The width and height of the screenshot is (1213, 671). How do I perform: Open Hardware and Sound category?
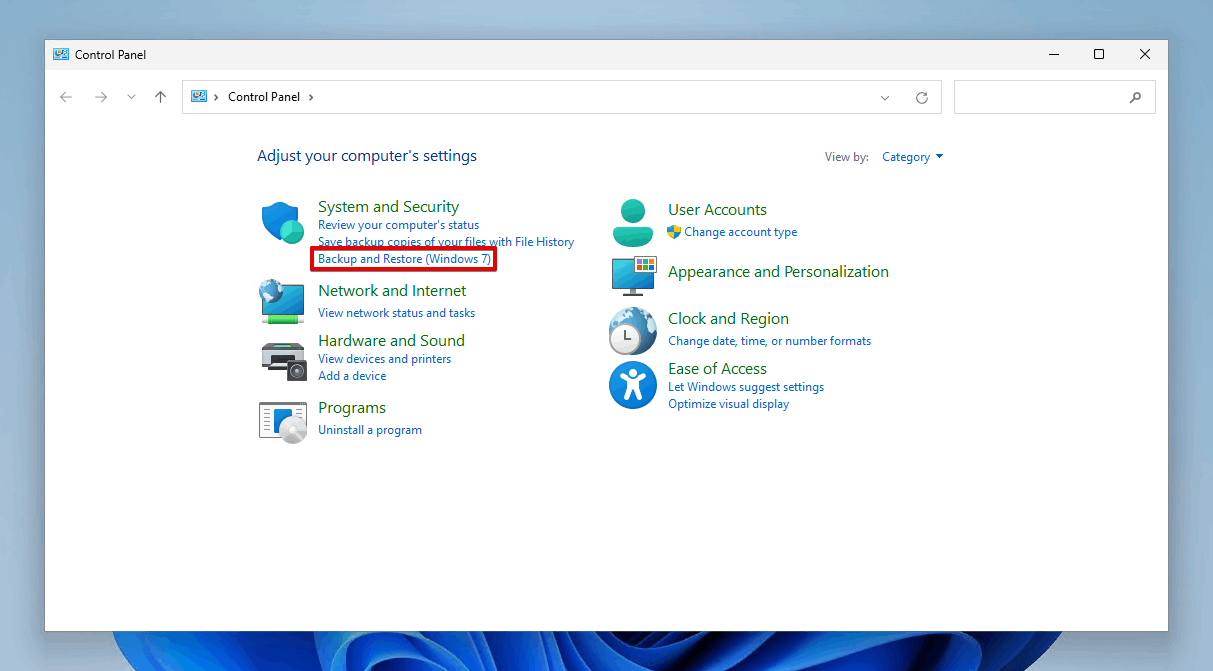click(391, 341)
